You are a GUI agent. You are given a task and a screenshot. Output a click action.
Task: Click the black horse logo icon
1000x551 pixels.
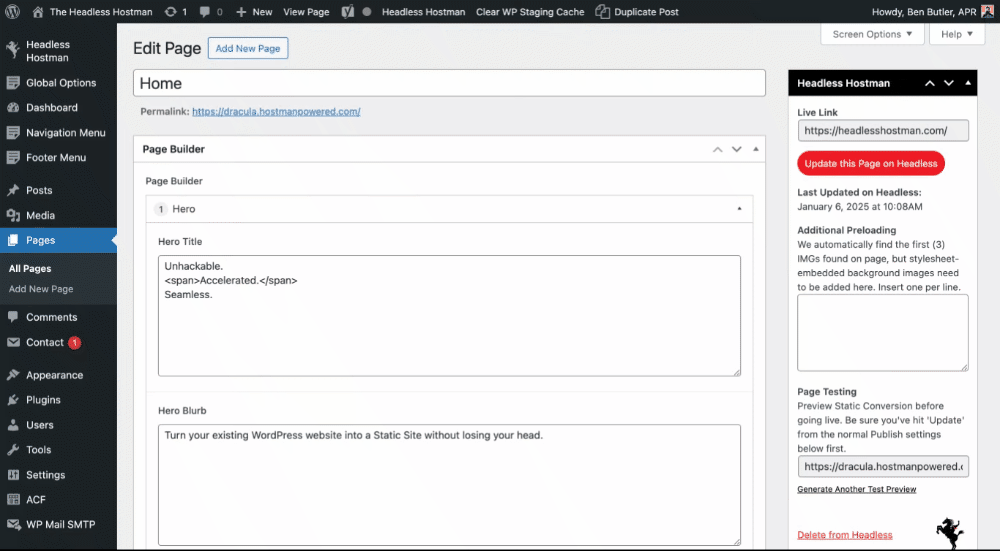pyautogui.click(x=949, y=532)
